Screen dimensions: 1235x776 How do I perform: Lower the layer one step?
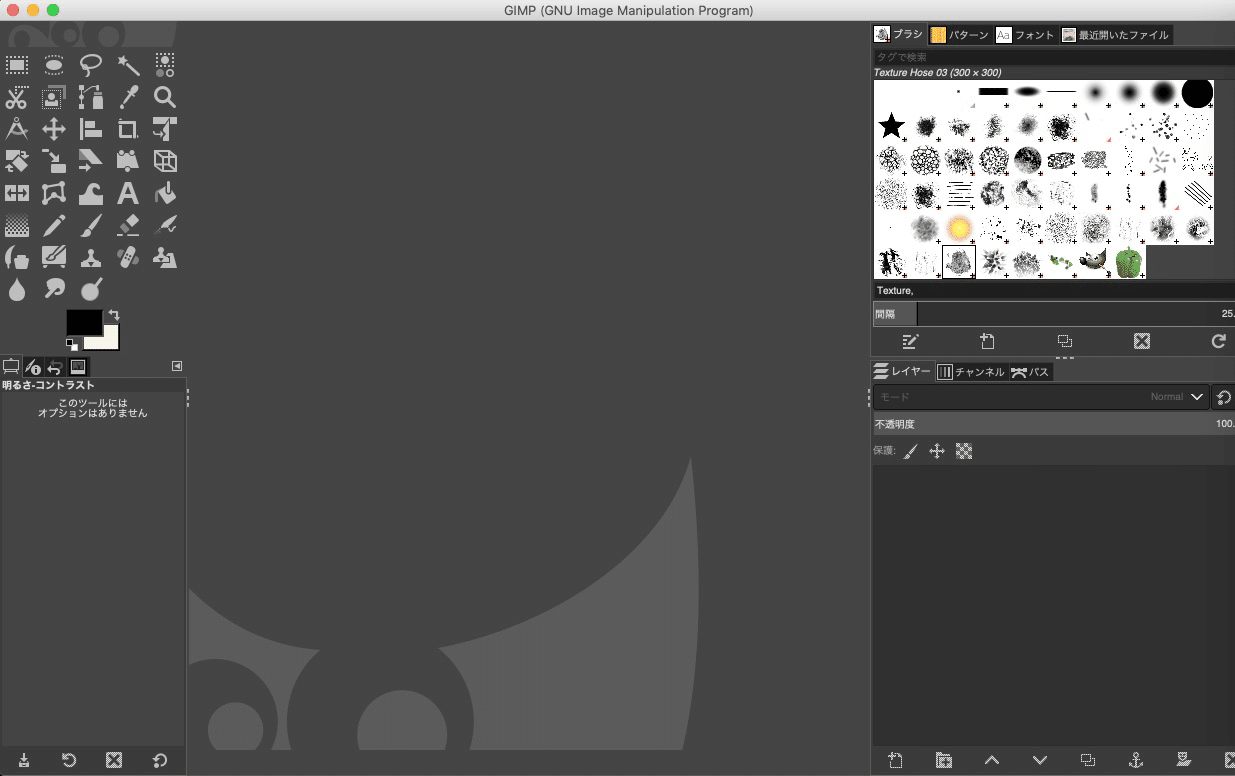pyautogui.click(x=1040, y=760)
